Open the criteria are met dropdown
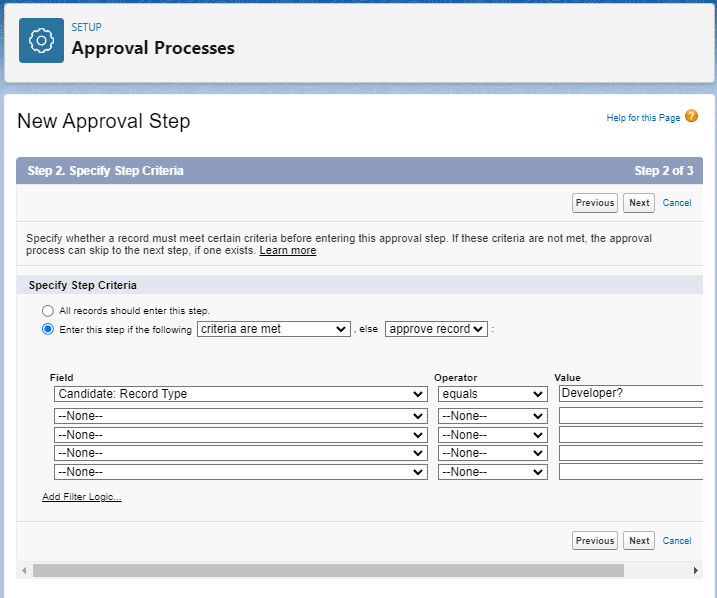The image size is (717, 598). pyautogui.click(x=273, y=329)
